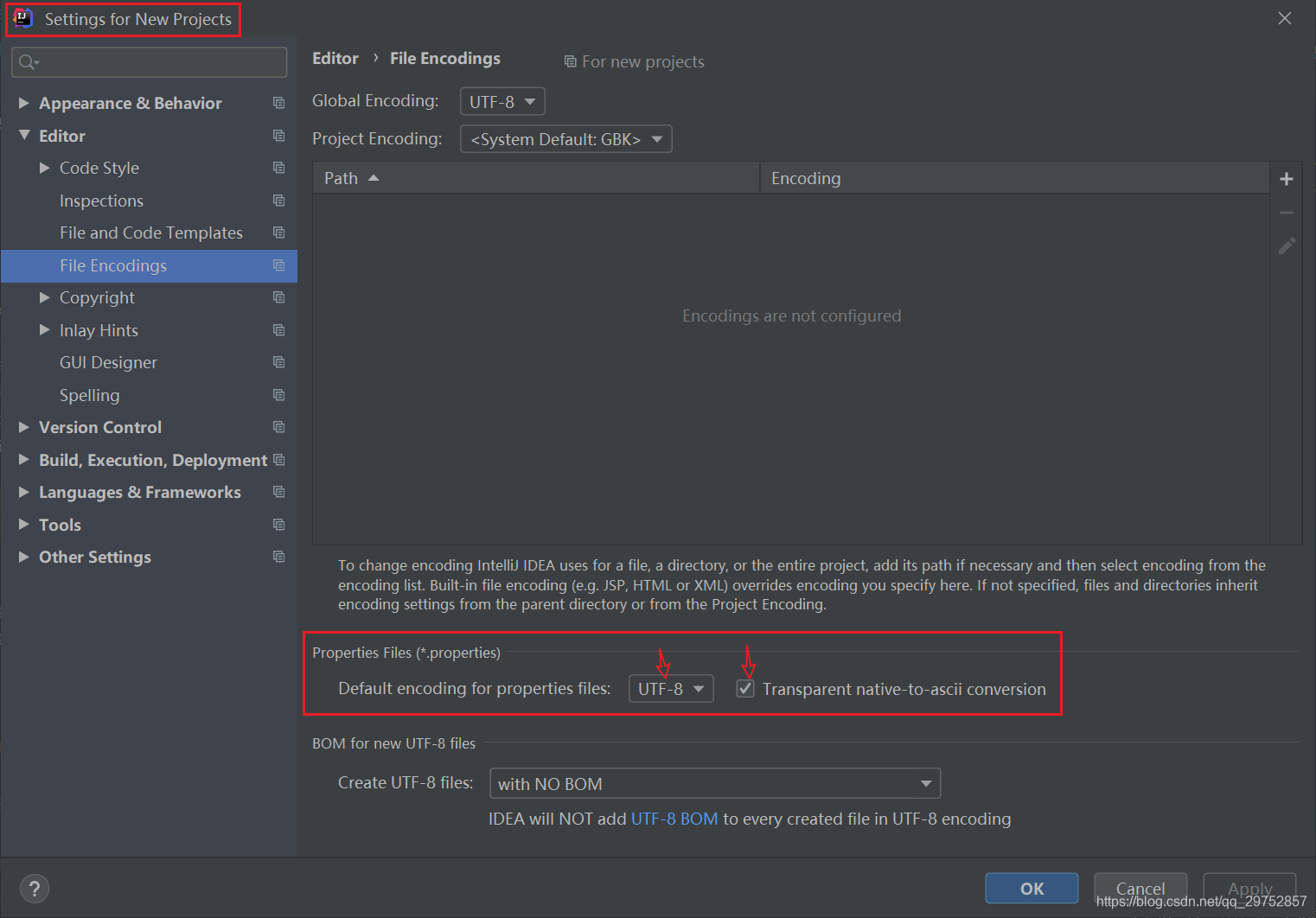The image size is (1316, 918).
Task: Click copy icon next to Copyright
Action: [x=278, y=297]
